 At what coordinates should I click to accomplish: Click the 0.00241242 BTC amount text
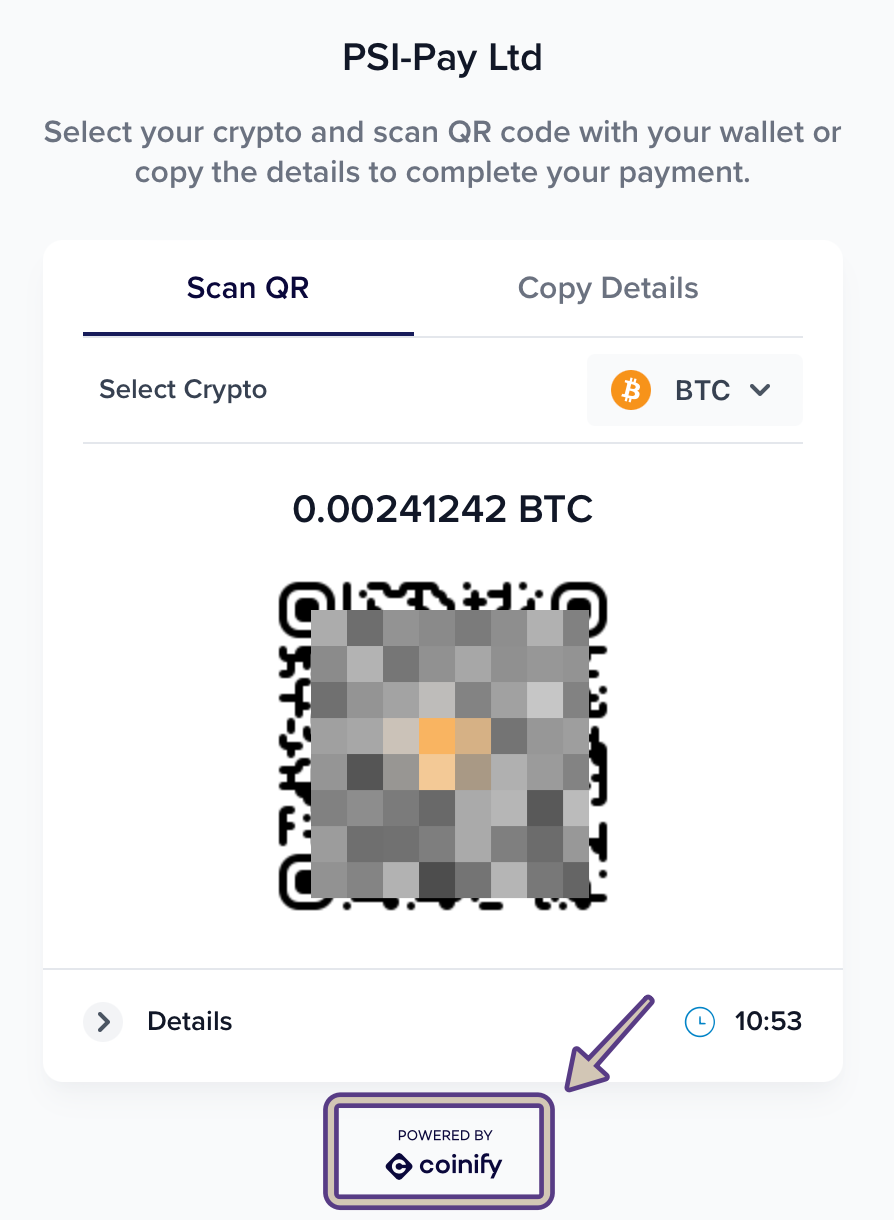pyautogui.click(x=443, y=509)
